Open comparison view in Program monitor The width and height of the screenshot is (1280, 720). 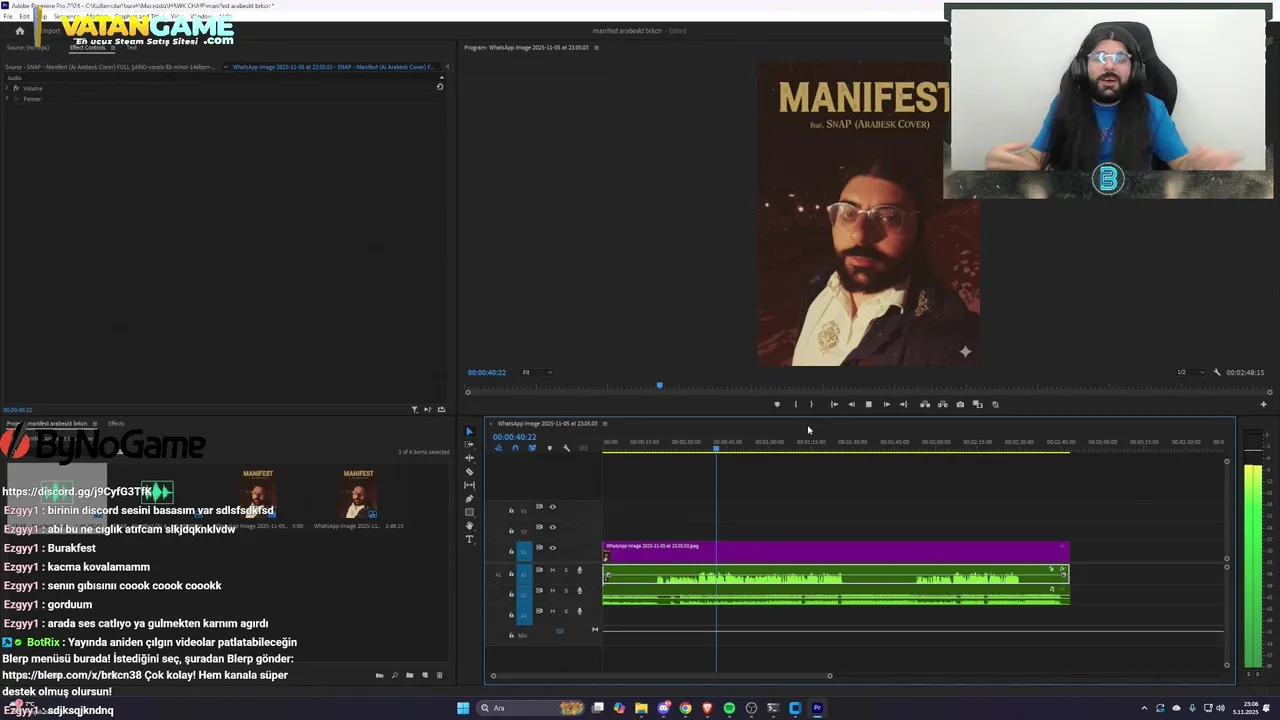978,404
